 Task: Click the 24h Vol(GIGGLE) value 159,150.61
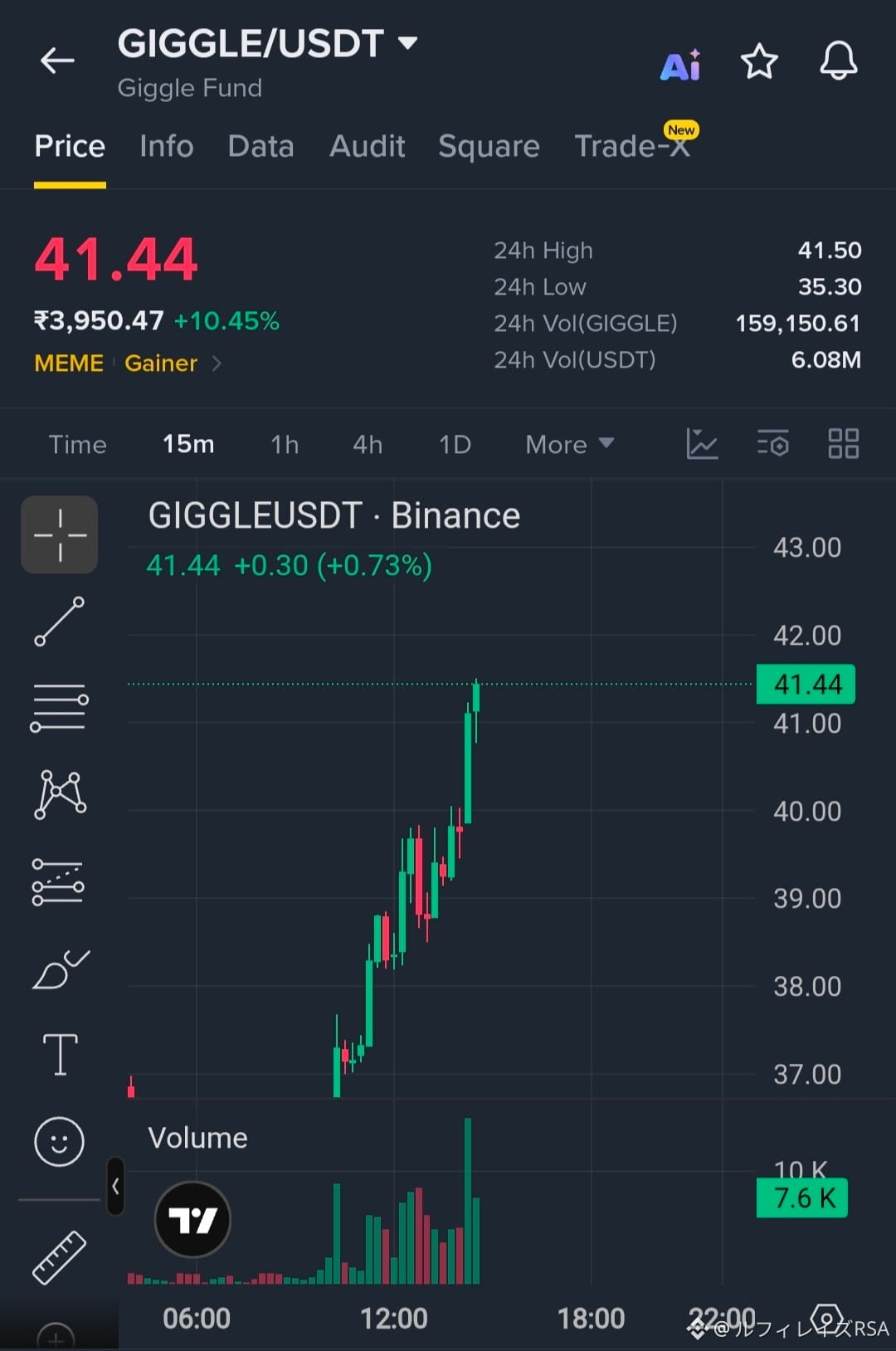[798, 323]
